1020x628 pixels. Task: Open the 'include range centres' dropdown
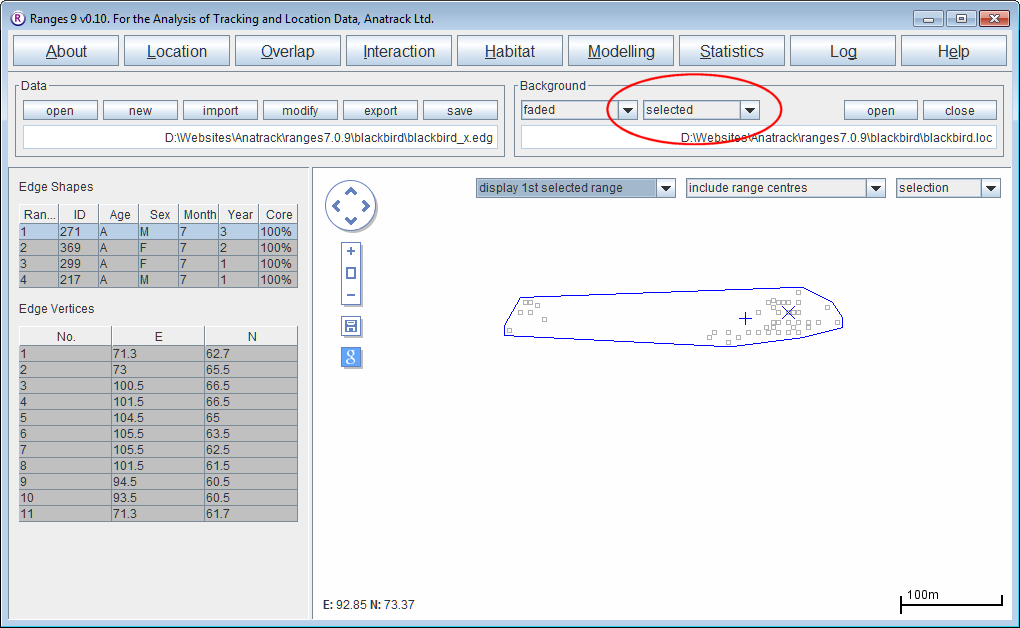[876, 188]
